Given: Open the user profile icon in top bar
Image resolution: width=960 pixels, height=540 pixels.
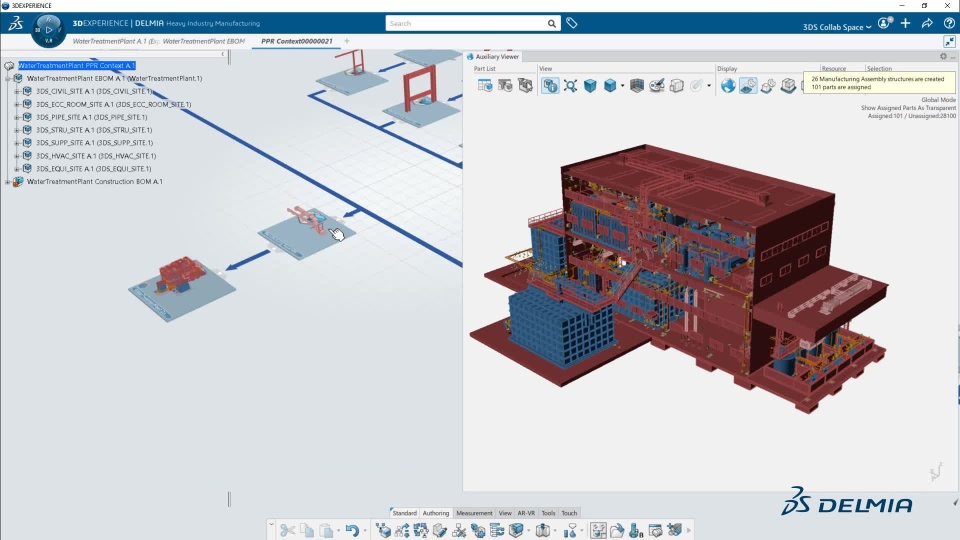Looking at the screenshot, I should click(x=884, y=23).
